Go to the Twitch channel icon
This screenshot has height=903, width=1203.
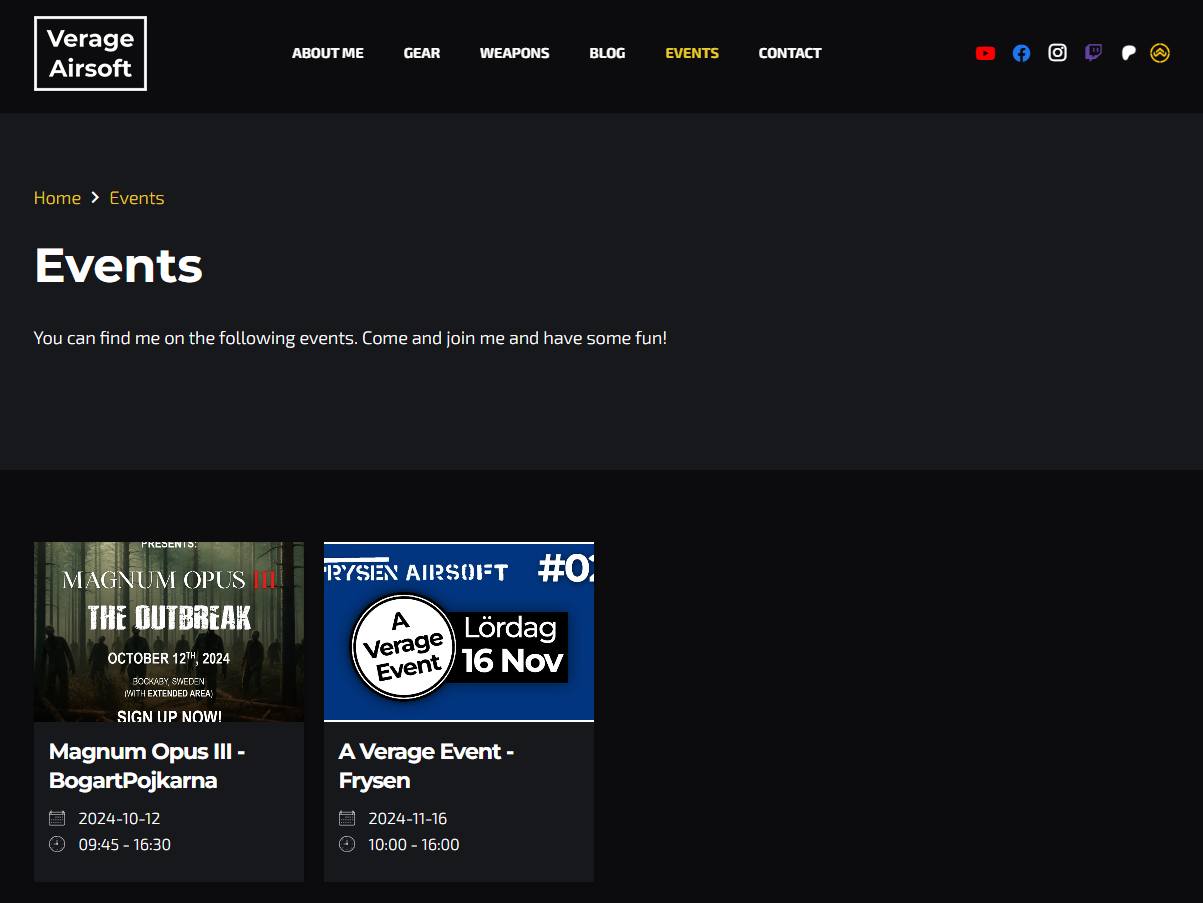[x=1093, y=53]
